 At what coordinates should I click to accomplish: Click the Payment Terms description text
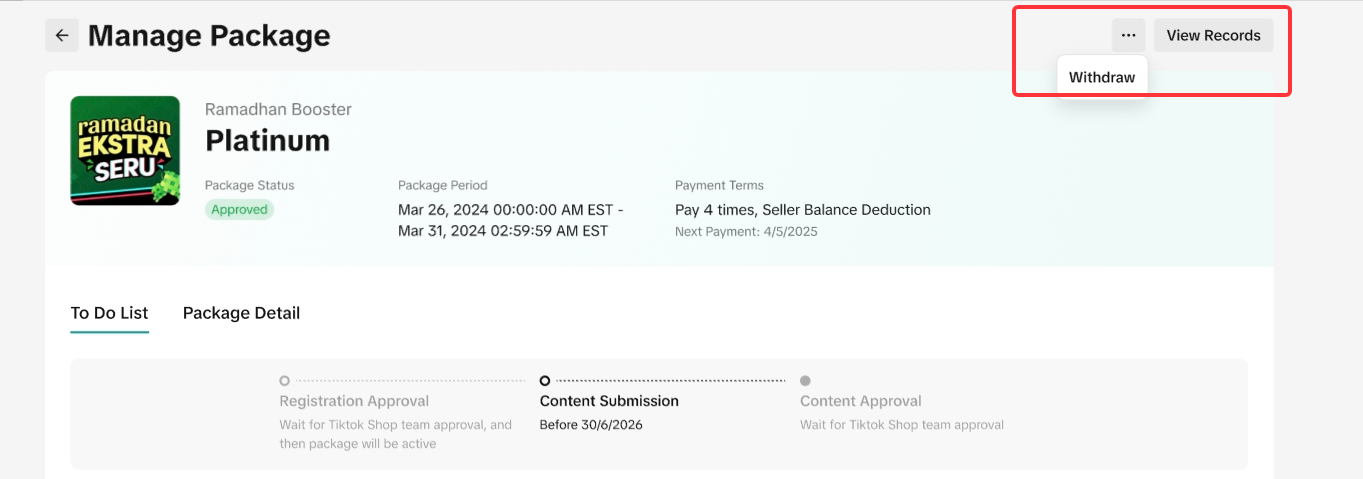[x=802, y=210]
